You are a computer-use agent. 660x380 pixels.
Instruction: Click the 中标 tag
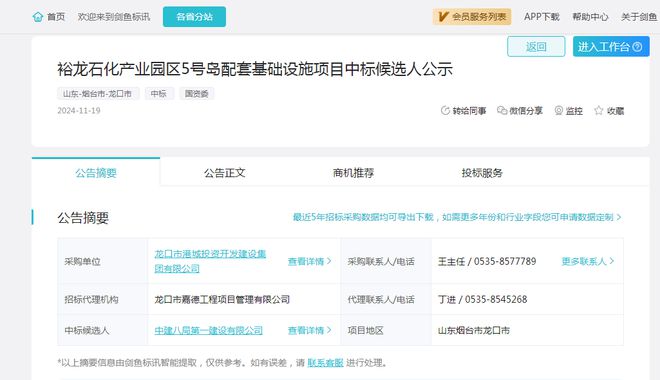[x=159, y=93]
